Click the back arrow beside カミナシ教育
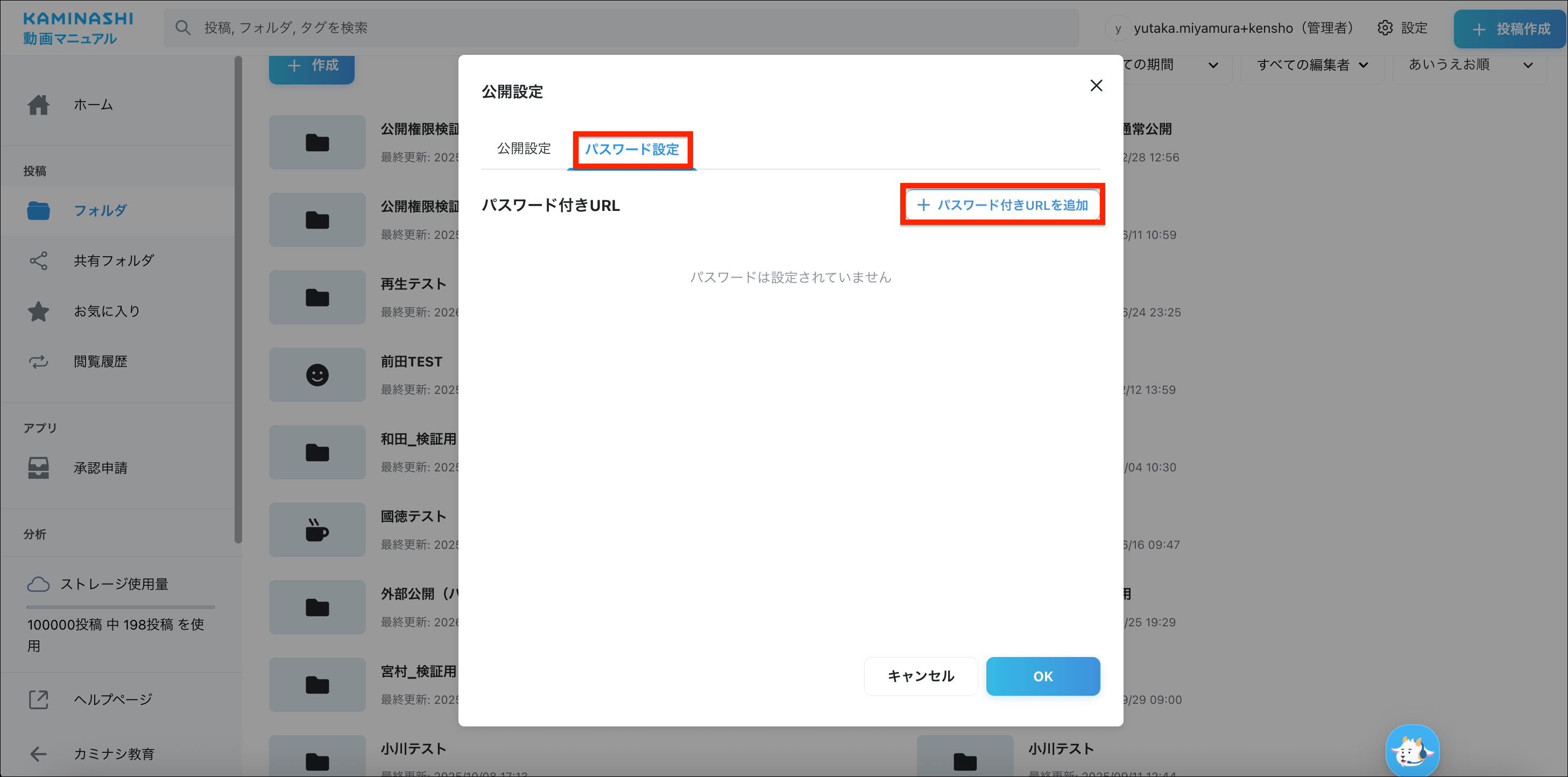Image resolution: width=1568 pixels, height=777 pixels. click(38, 754)
